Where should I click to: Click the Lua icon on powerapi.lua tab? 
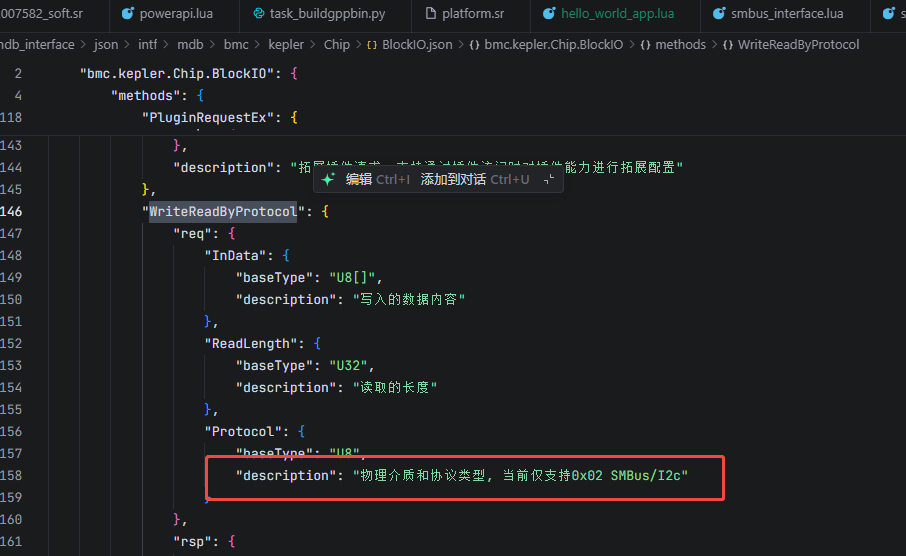click(x=127, y=14)
